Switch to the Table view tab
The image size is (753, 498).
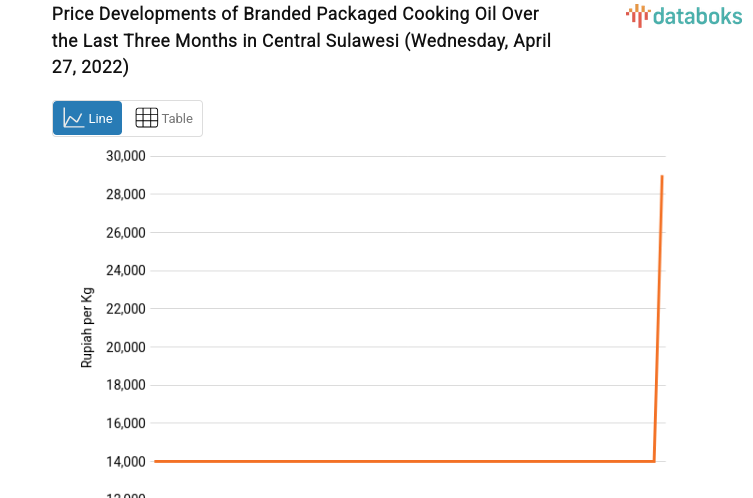click(x=163, y=118)
